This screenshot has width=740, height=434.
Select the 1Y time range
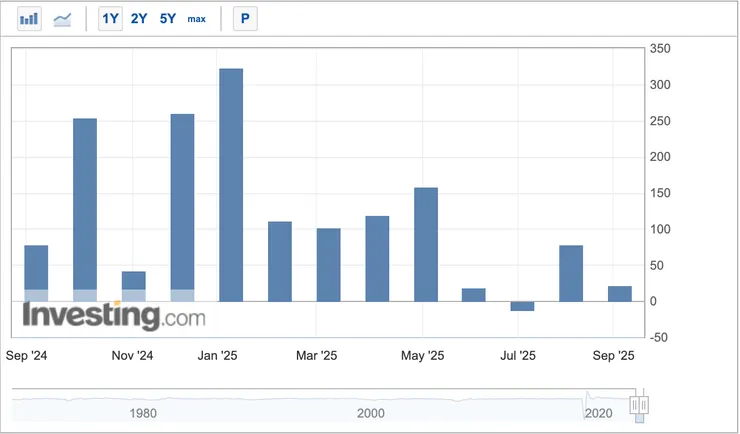pyautogui.click(x=110, y=19)
